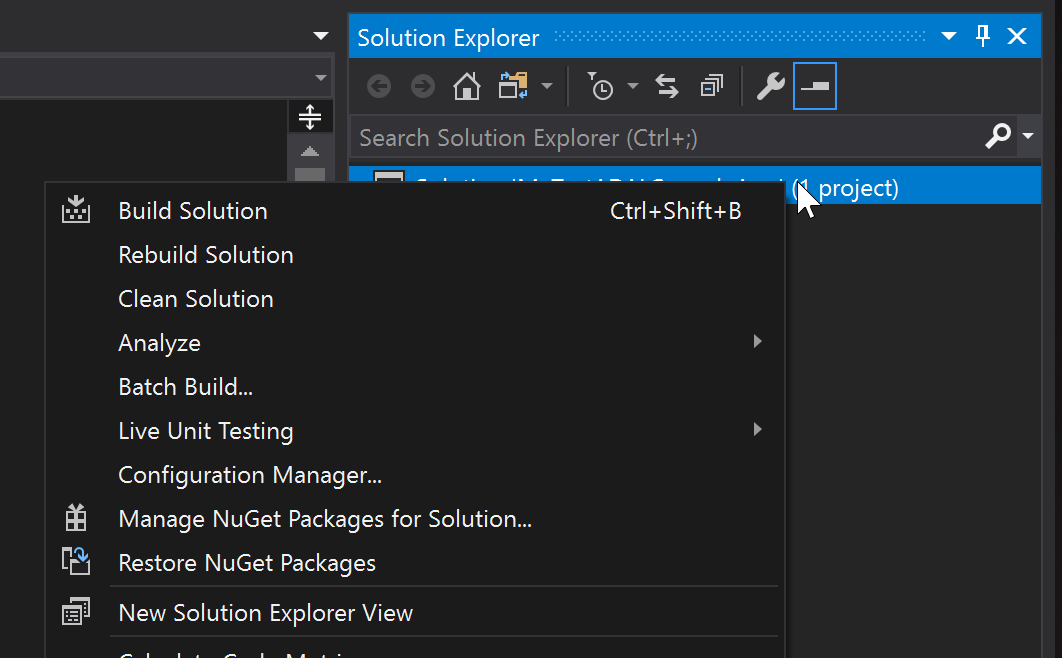This screenshot has width=1062, height=658.
Task: Click the editor split window handle
Action: [310, 117]
